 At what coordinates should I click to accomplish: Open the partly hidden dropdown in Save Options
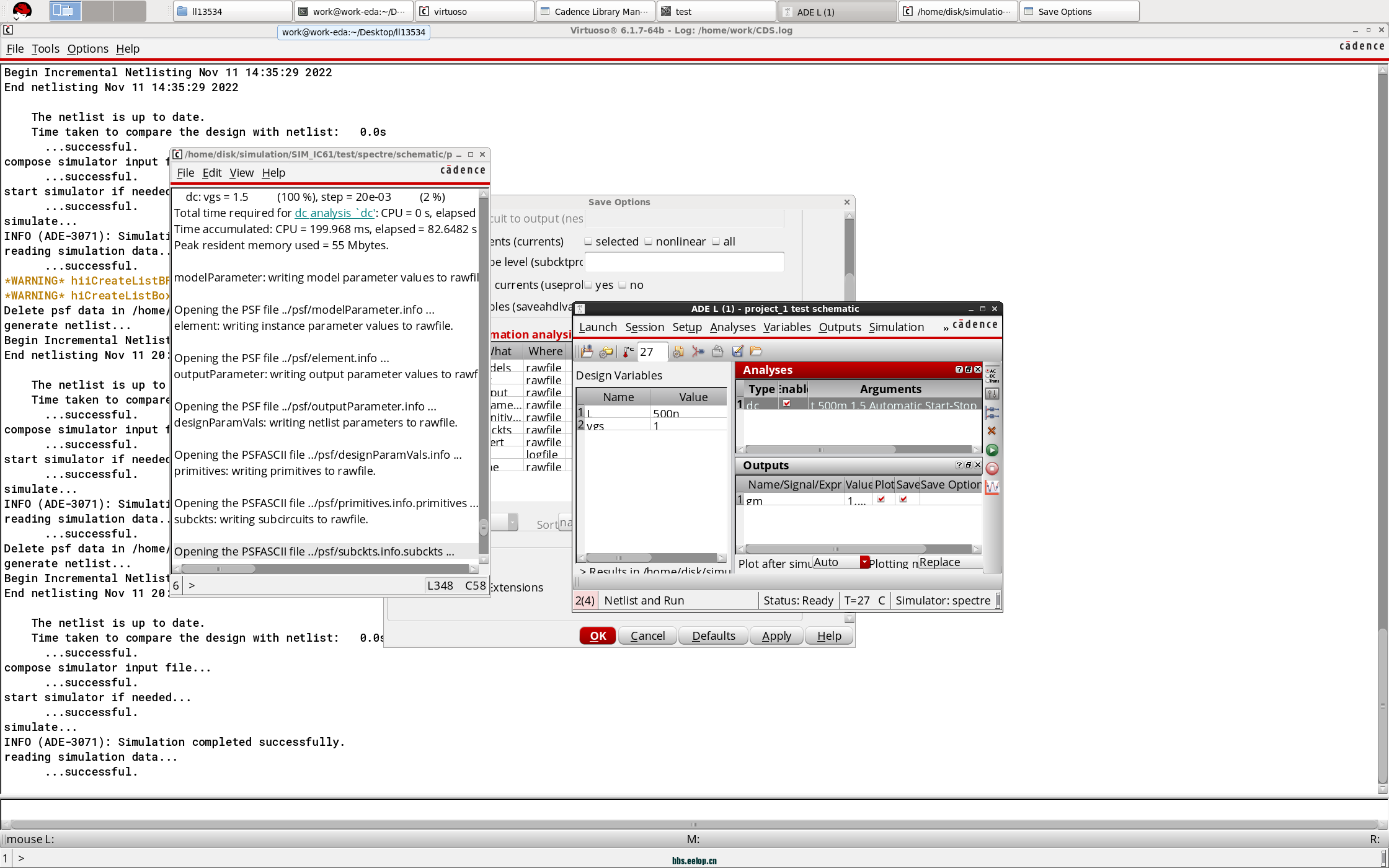click(504, 522)
